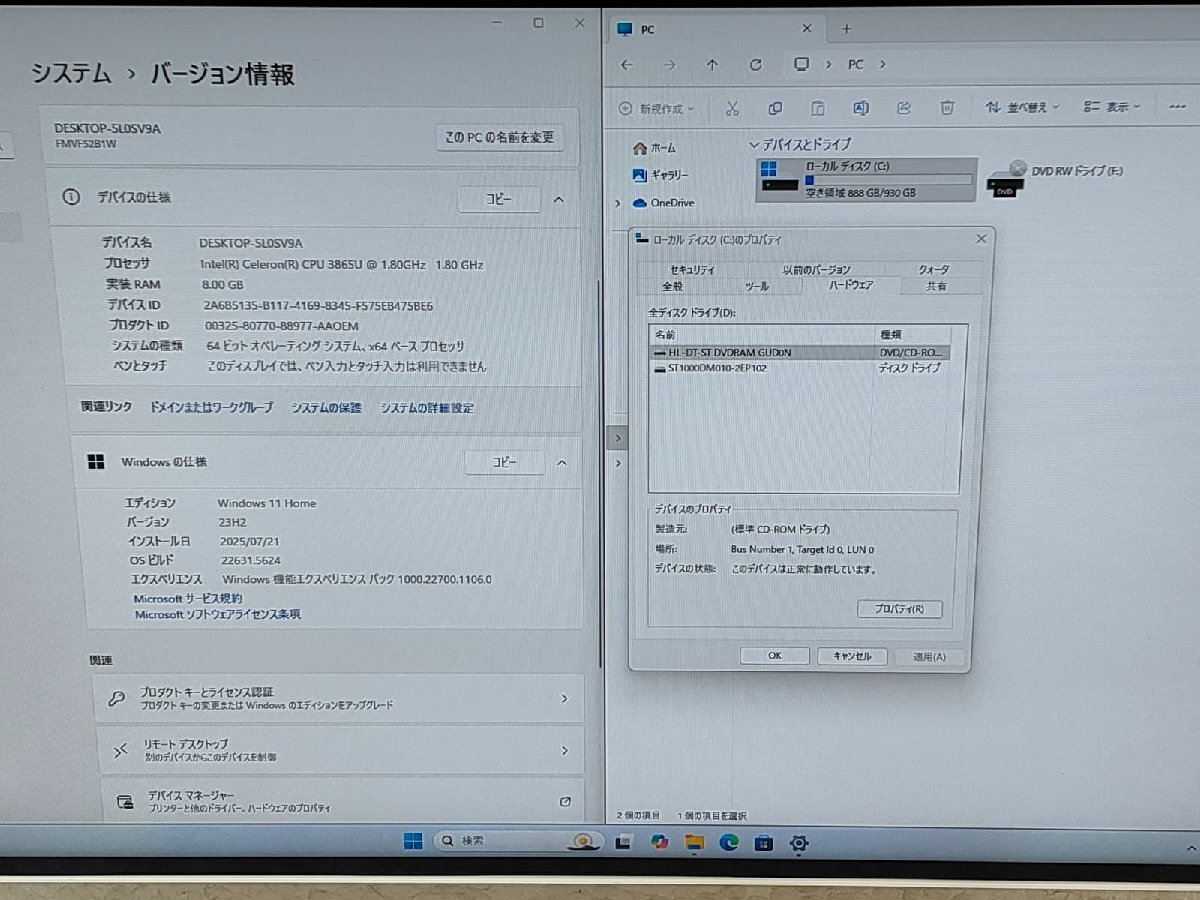Image resolution: width=1200 pixels, height=900 pixels.
Task: Copy Windows specifications with コピー button
Action: (505, 463)
